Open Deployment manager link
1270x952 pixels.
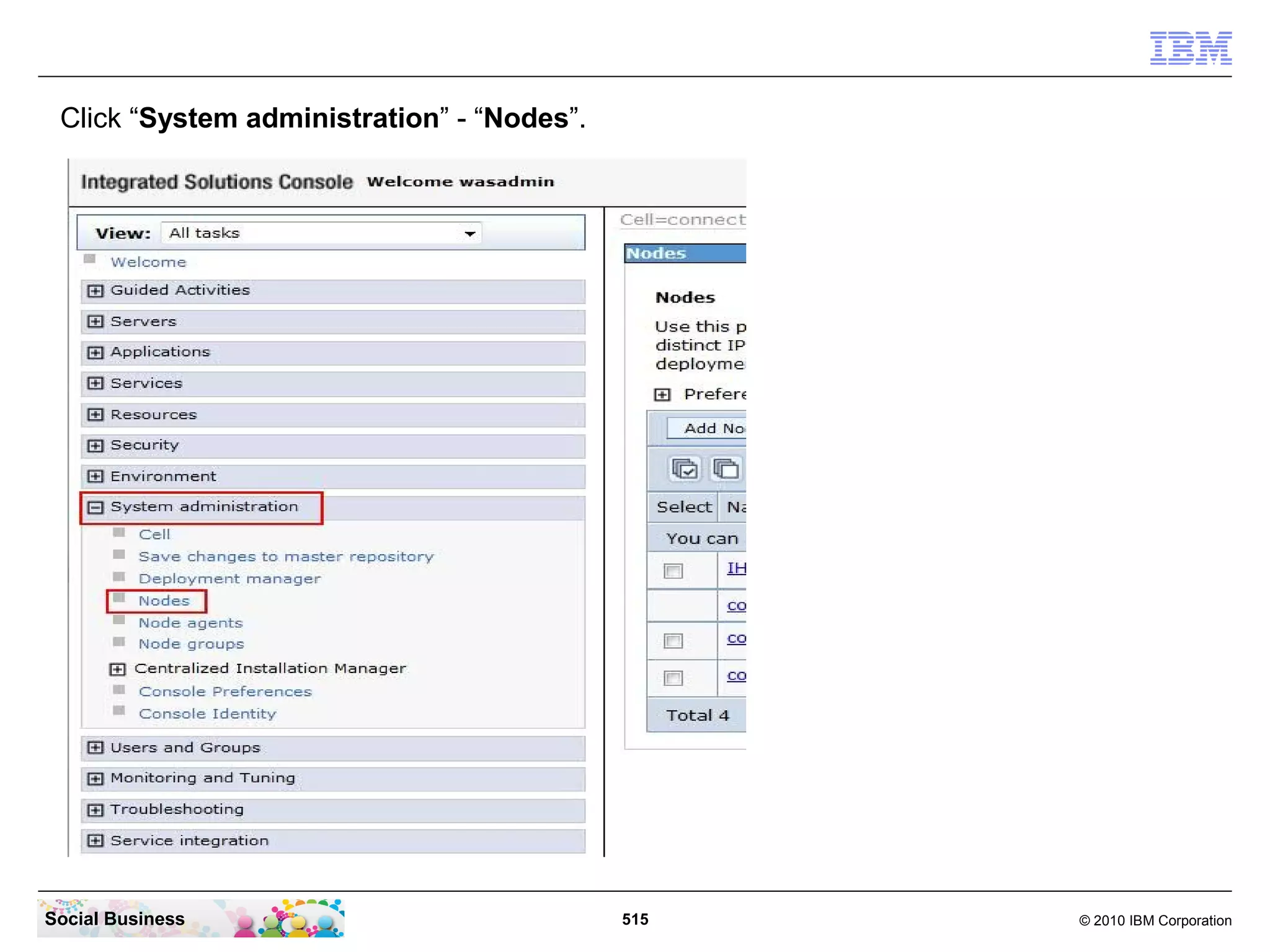tap(229, 579)
